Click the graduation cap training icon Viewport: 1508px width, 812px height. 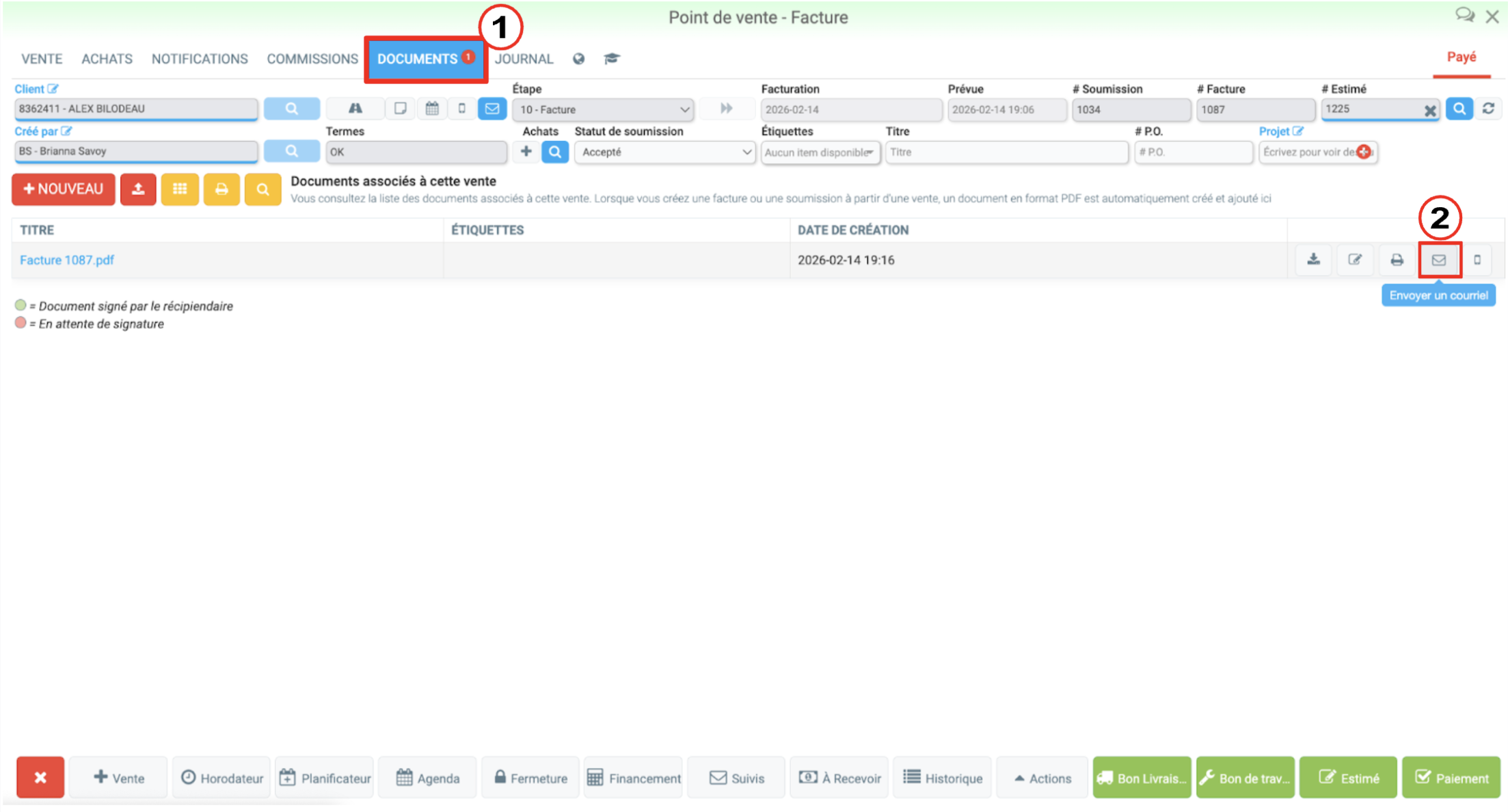(x=612, y=59)
